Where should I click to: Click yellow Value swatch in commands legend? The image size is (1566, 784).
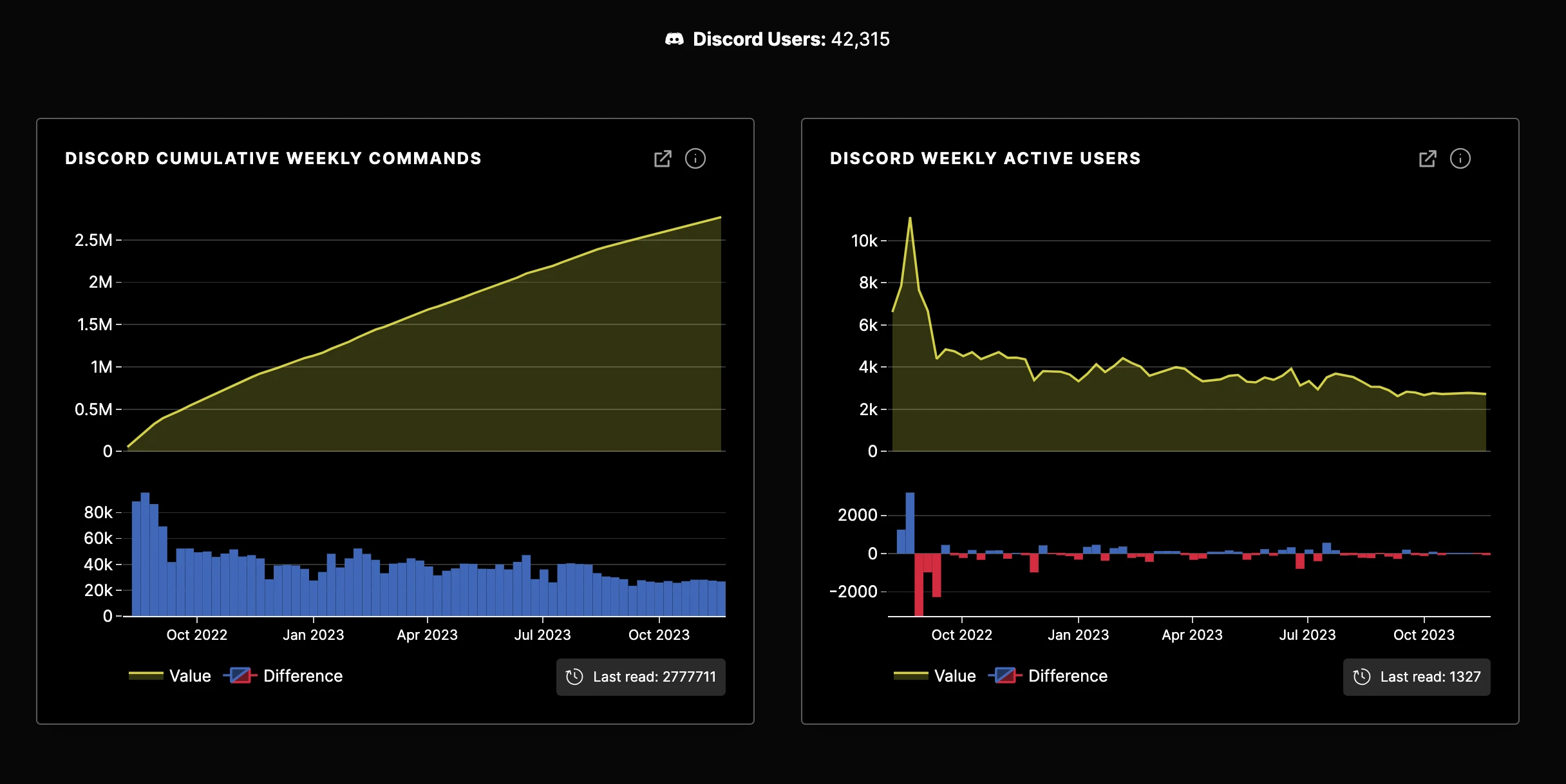click(x=146, y=675)
